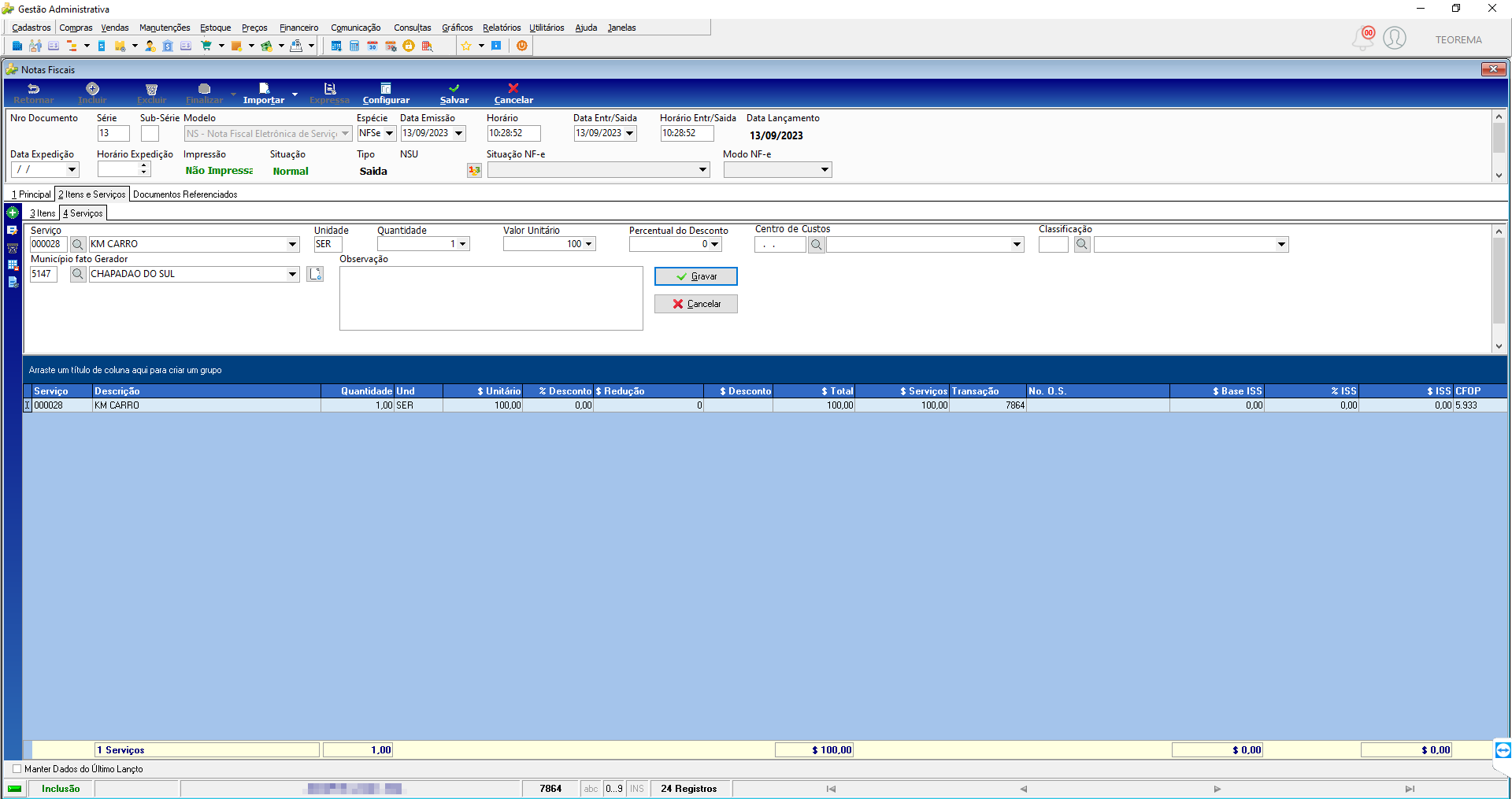Screen dimensions: 1512x799
Task: Switch to the 1 Principal tab
Action: point(31,194)
